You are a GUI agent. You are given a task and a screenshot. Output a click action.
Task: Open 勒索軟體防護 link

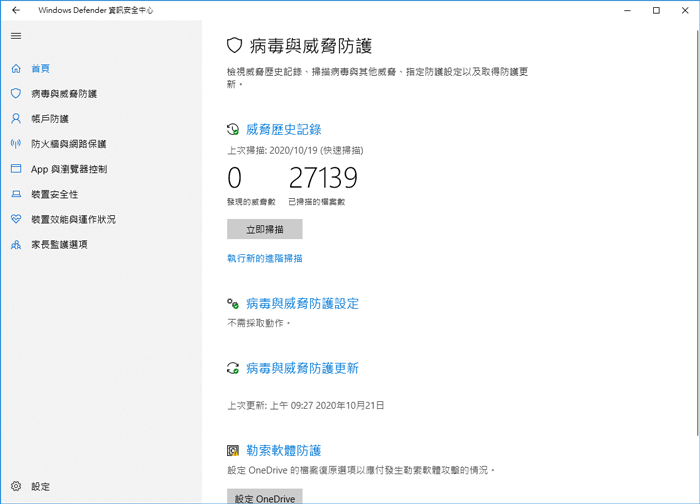(284, 450)
